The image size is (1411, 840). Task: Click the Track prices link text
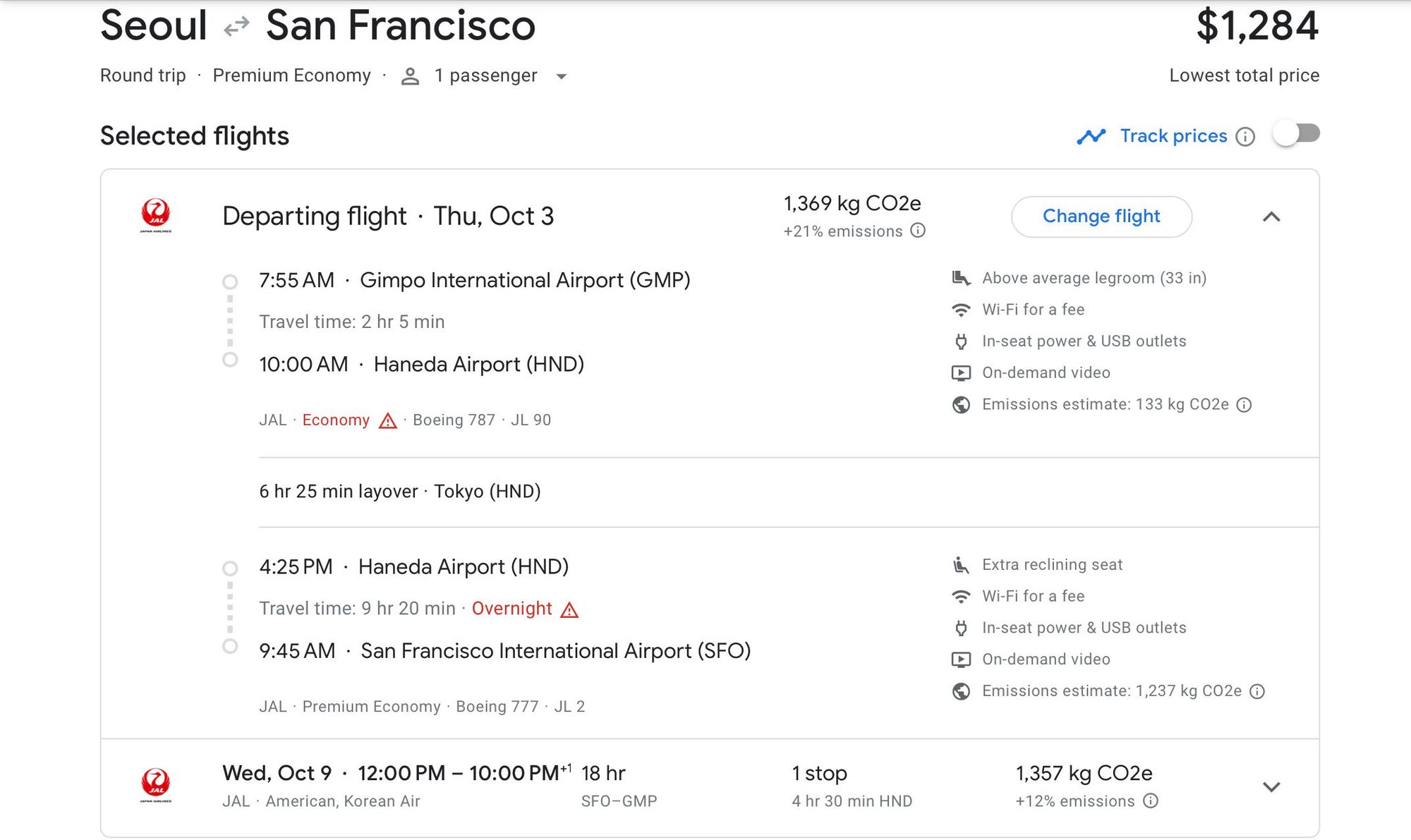[1173, 136]
